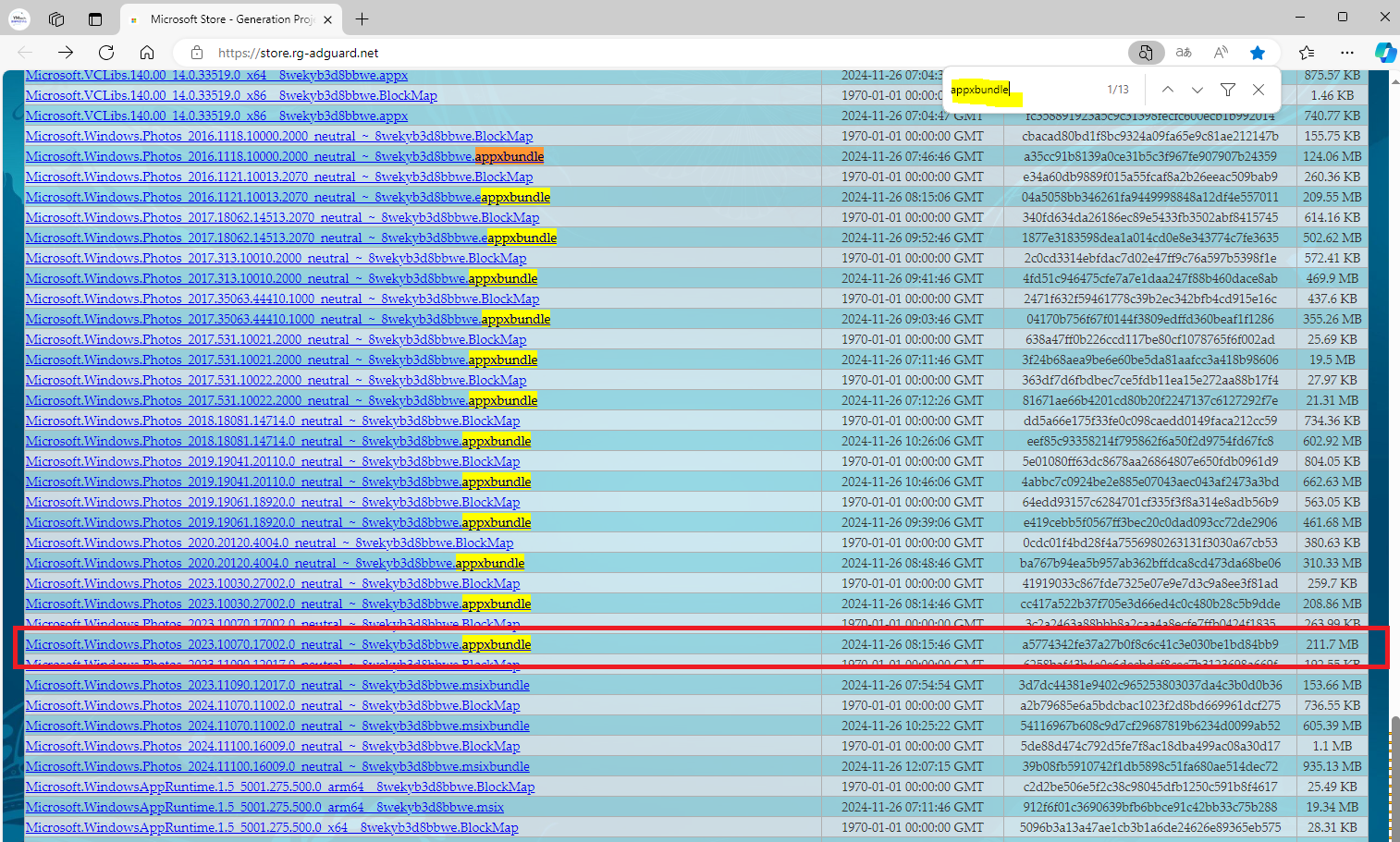Viewport: 1400px width, 842px height.
Task: Download Photos 2019.19041.20110.0 appxbundle
Action: coord(278,482)
